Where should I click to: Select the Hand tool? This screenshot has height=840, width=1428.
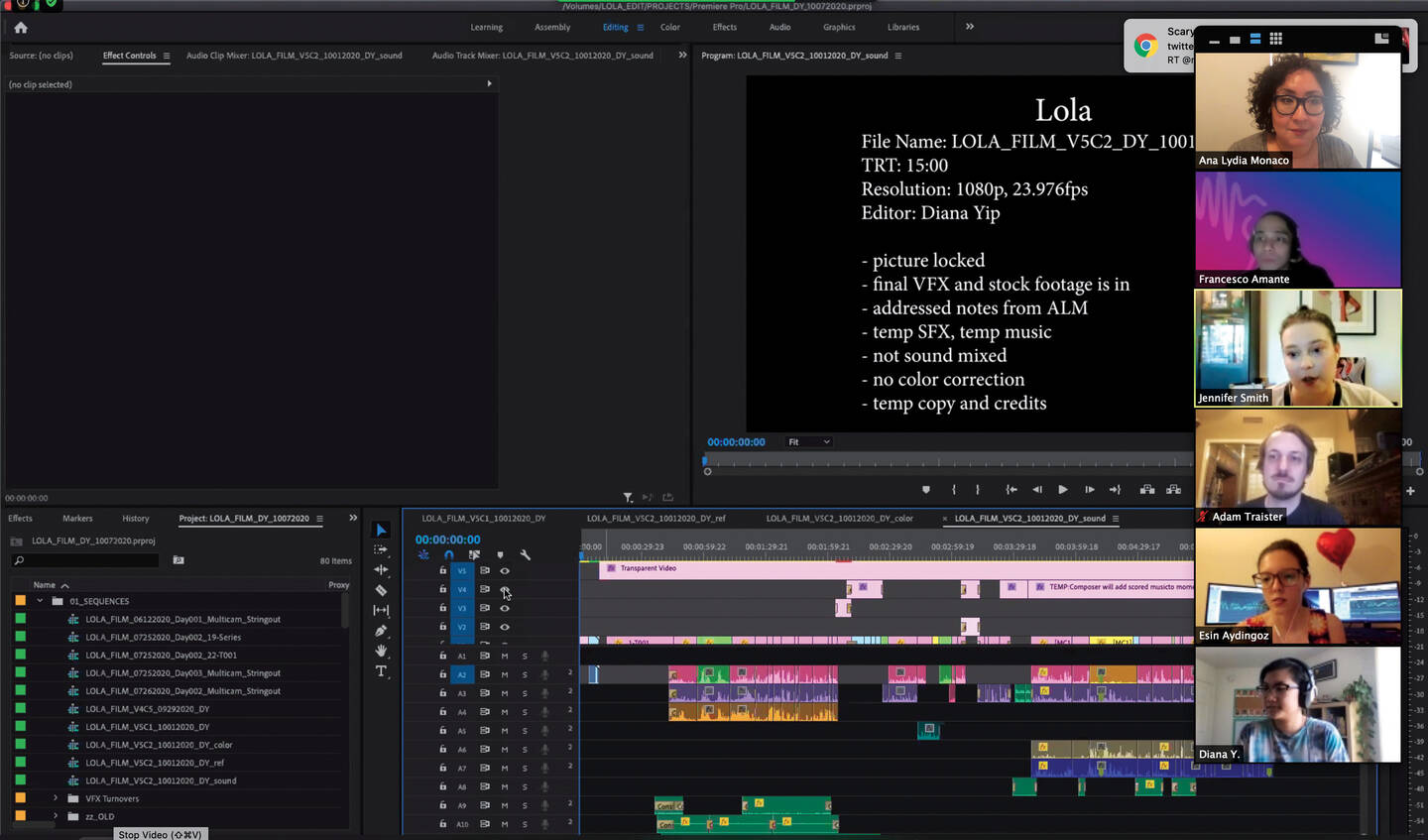(x=381, y=651)
